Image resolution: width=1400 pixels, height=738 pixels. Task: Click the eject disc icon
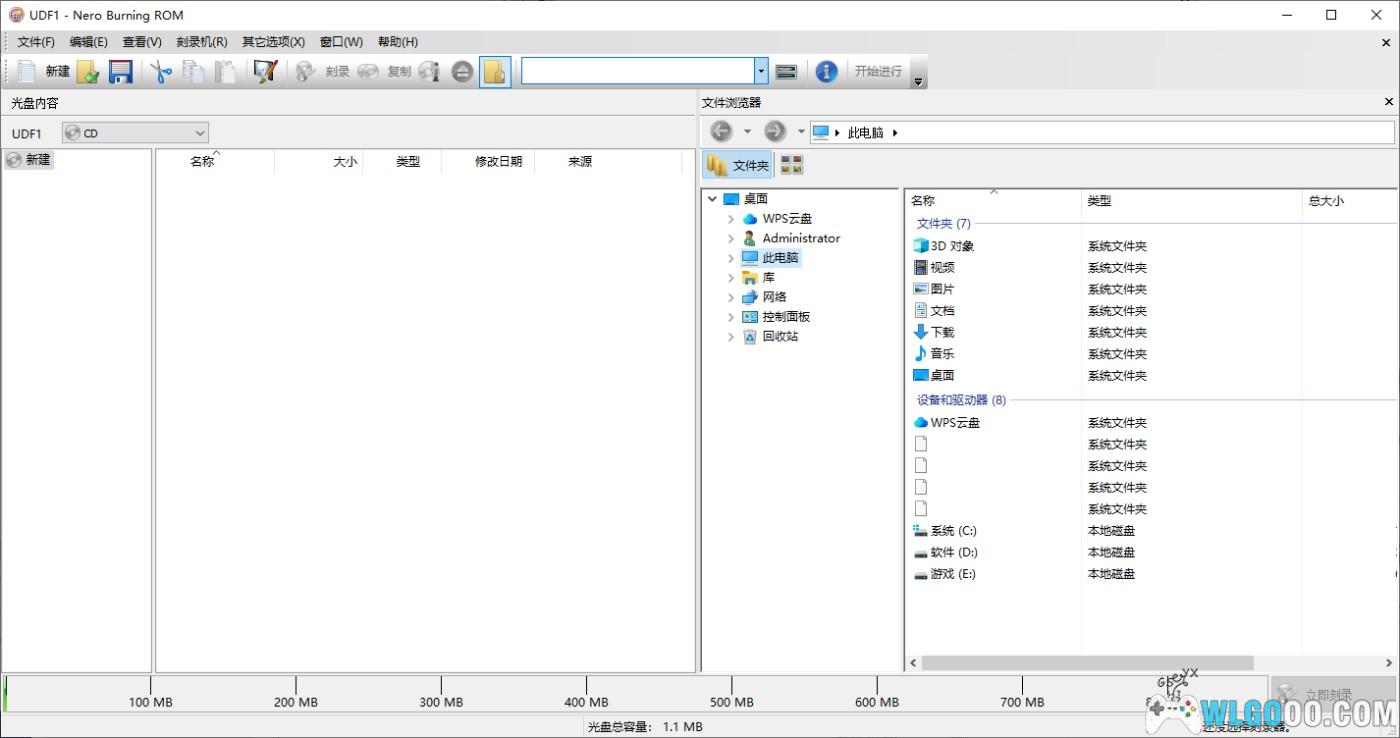462,71
